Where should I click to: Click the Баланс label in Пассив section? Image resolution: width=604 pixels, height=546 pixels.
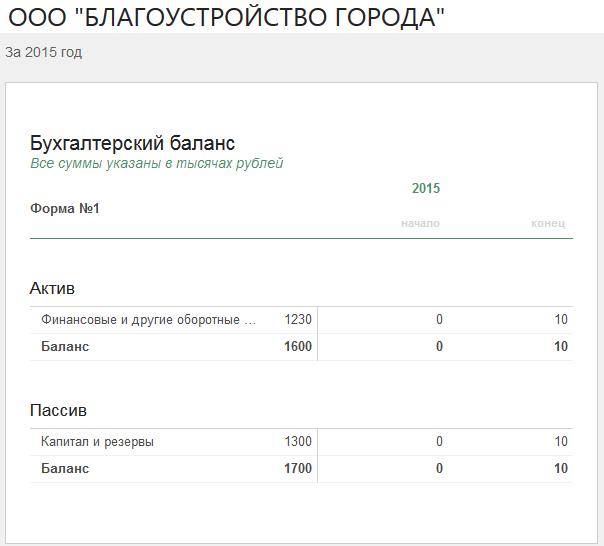[65, 468]
